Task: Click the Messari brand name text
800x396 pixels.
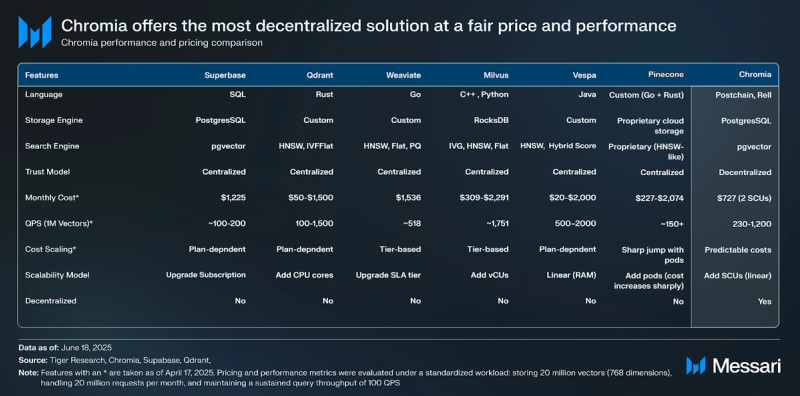Action: point(746,365)
